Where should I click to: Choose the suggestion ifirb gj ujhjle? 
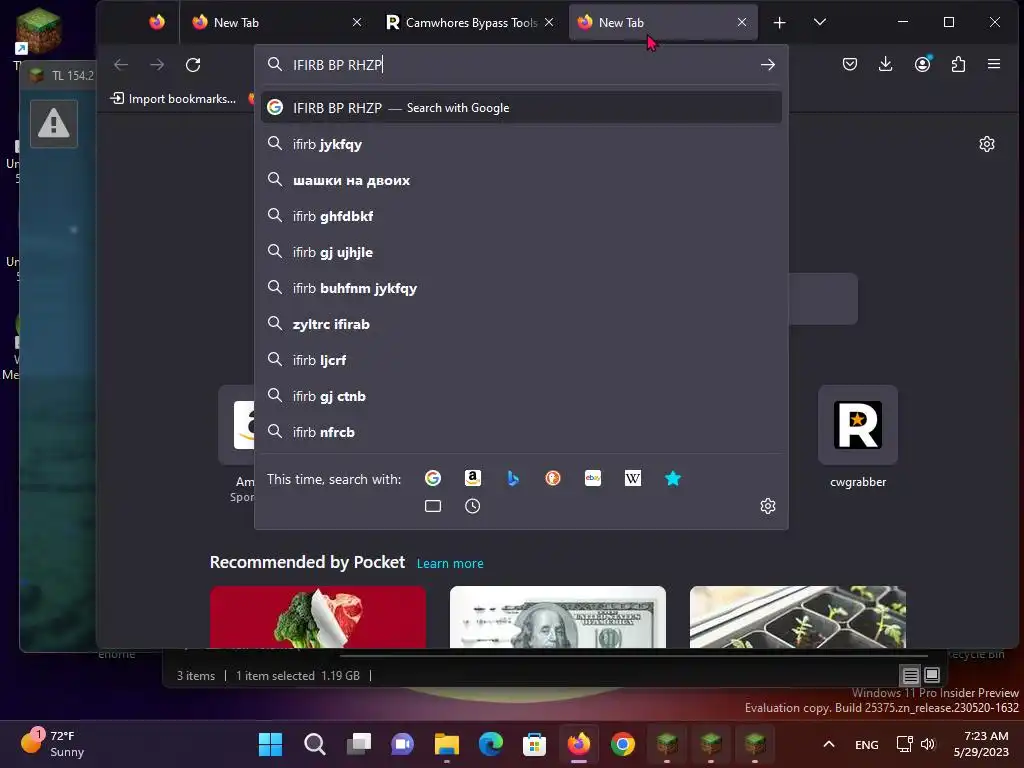tap(521, 252)
